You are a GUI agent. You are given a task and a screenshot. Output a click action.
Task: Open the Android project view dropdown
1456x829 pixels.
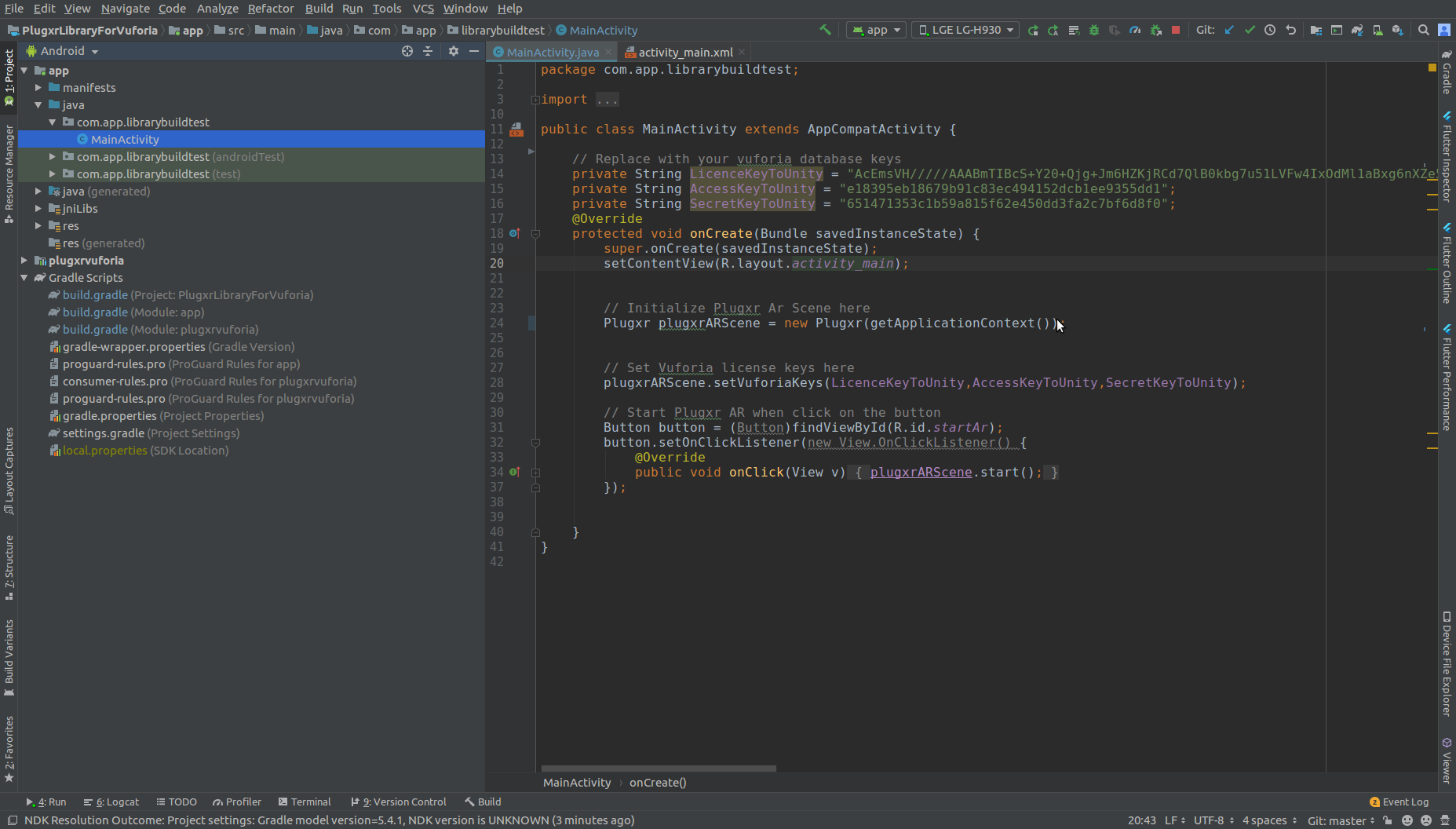point(62,51)
